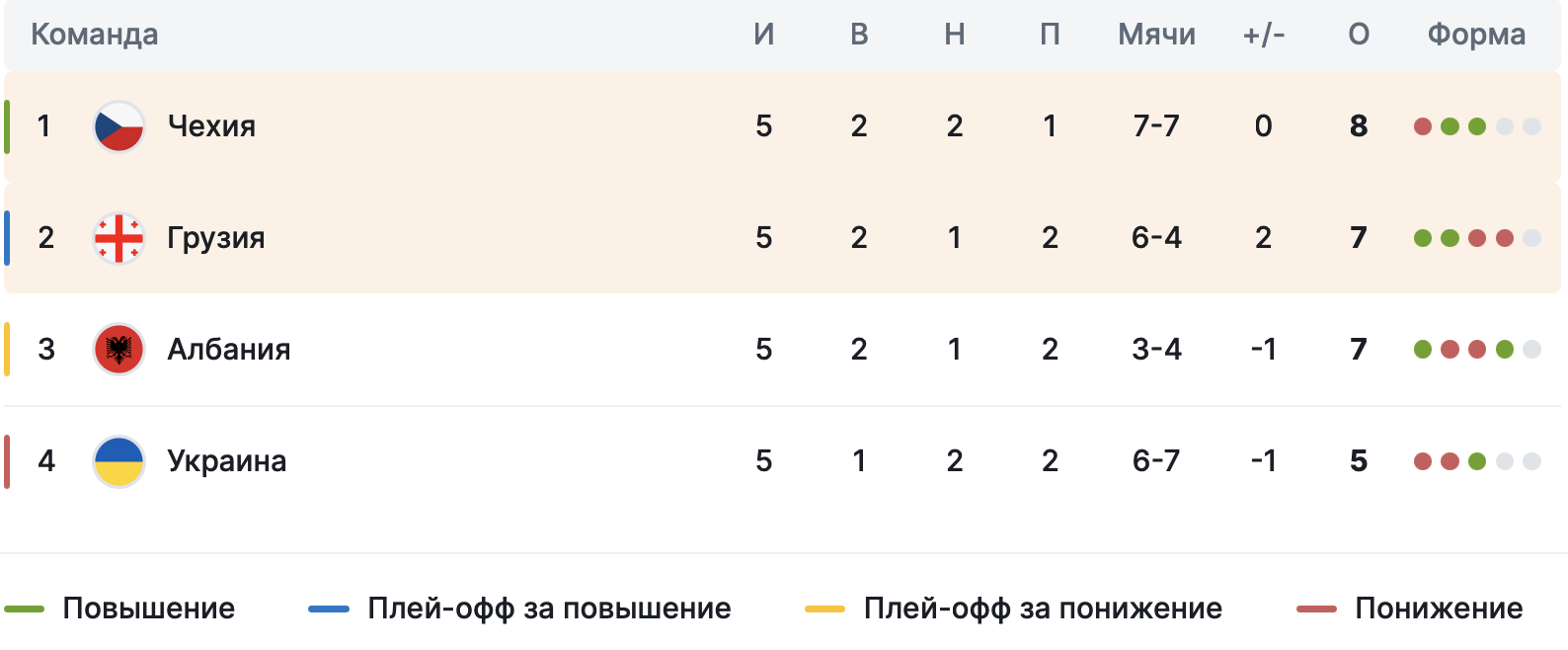The image size is (1568, 650).
Task: Click Украина's green form dot
Action: click(1477, 461)
